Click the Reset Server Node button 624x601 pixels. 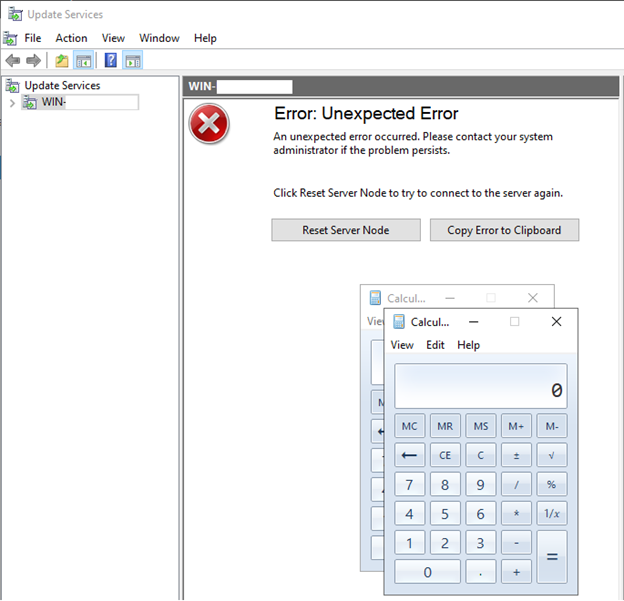pos(346,230)
